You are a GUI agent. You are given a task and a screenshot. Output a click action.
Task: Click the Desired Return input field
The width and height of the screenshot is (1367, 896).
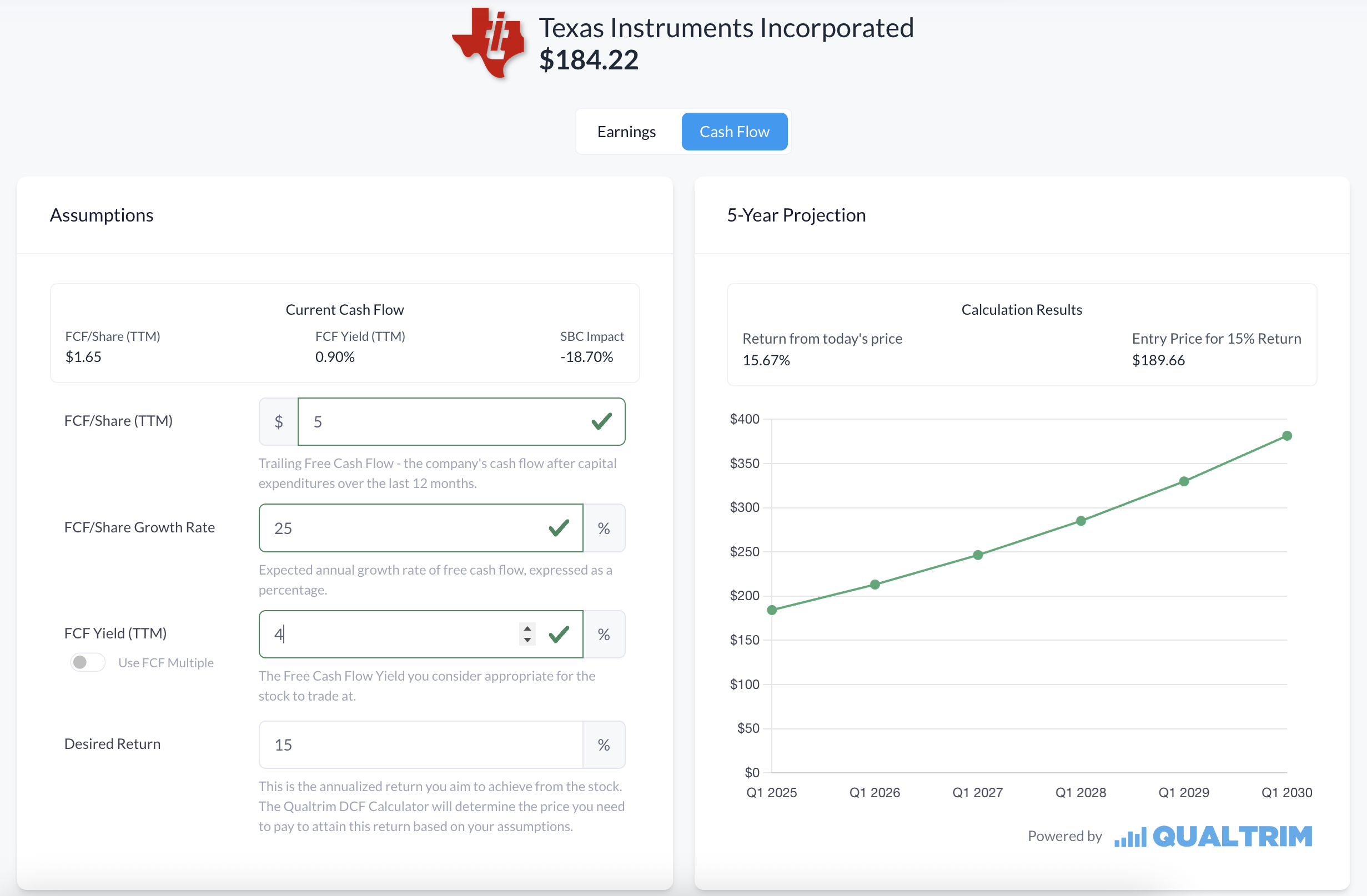click(421, 744)
